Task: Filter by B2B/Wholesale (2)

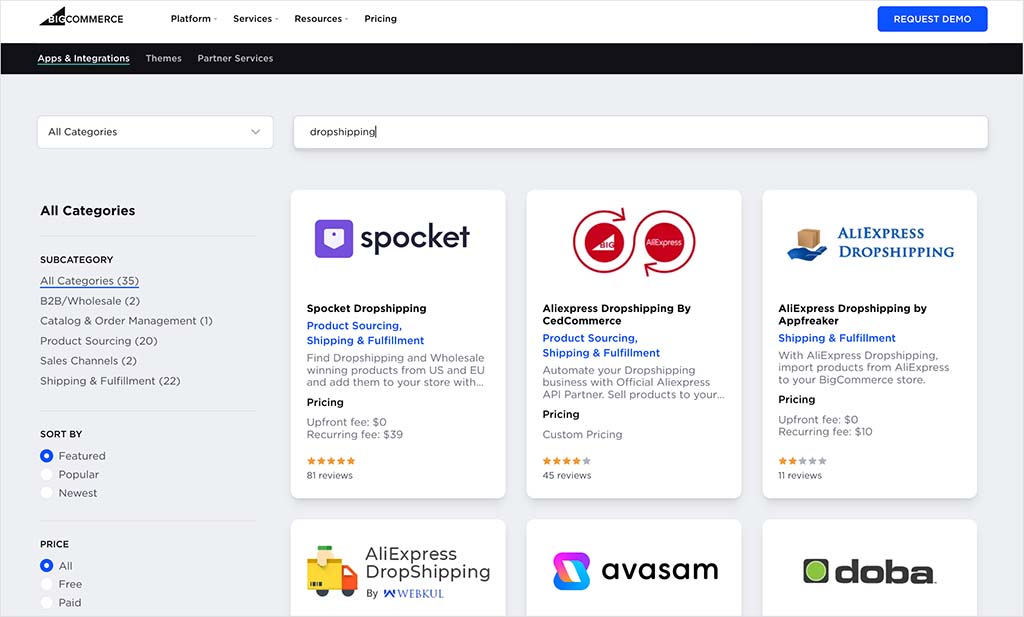Action: (x=90, y=301)
